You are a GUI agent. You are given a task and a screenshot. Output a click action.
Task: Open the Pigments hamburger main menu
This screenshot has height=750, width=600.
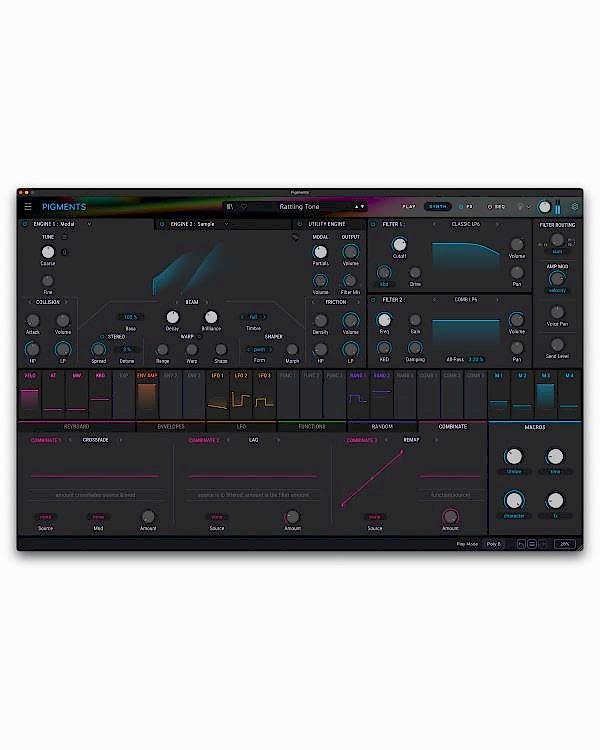[28, 207]
